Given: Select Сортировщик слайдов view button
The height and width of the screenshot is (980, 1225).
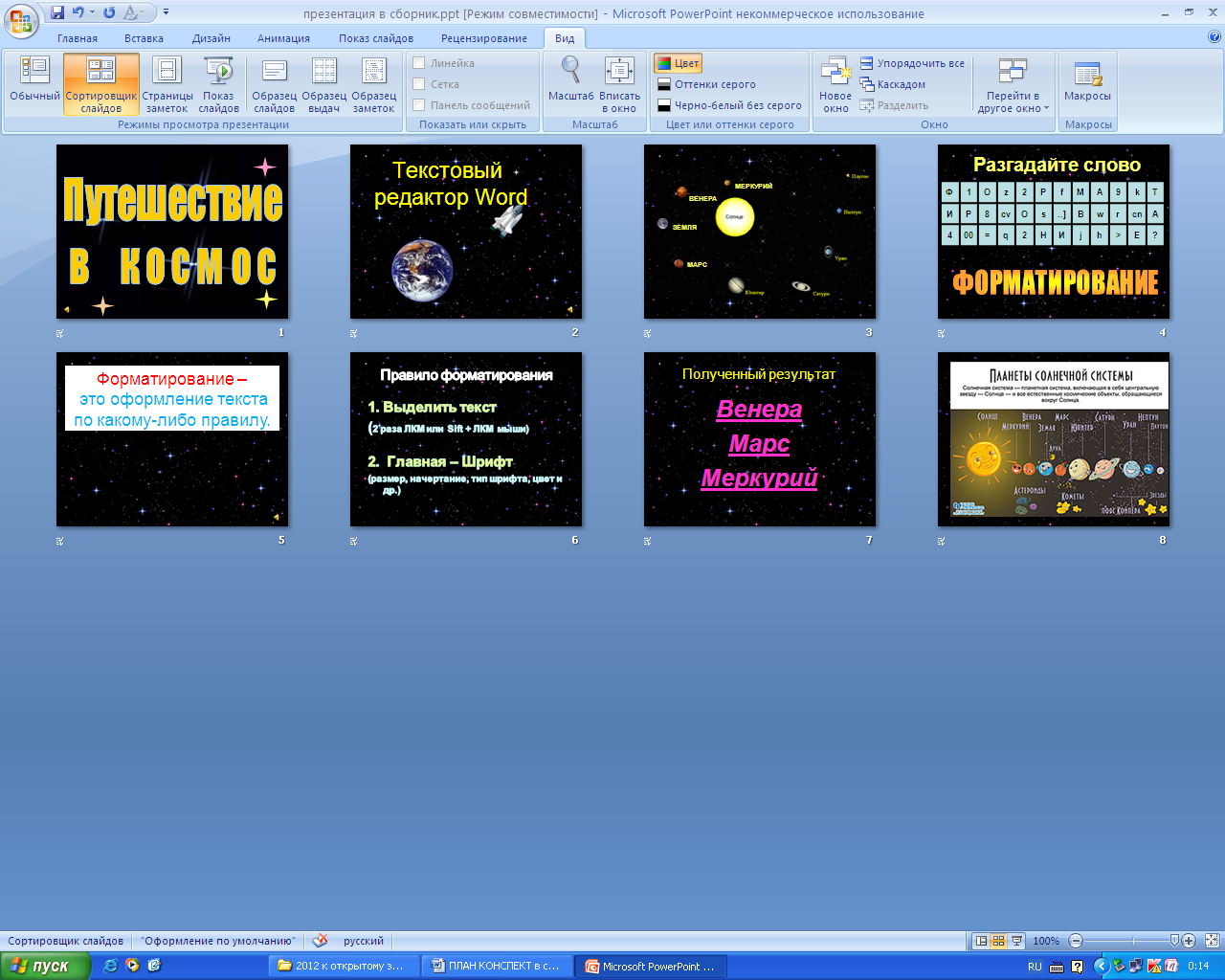Looking at the screenshot, I should coord(101,85).
